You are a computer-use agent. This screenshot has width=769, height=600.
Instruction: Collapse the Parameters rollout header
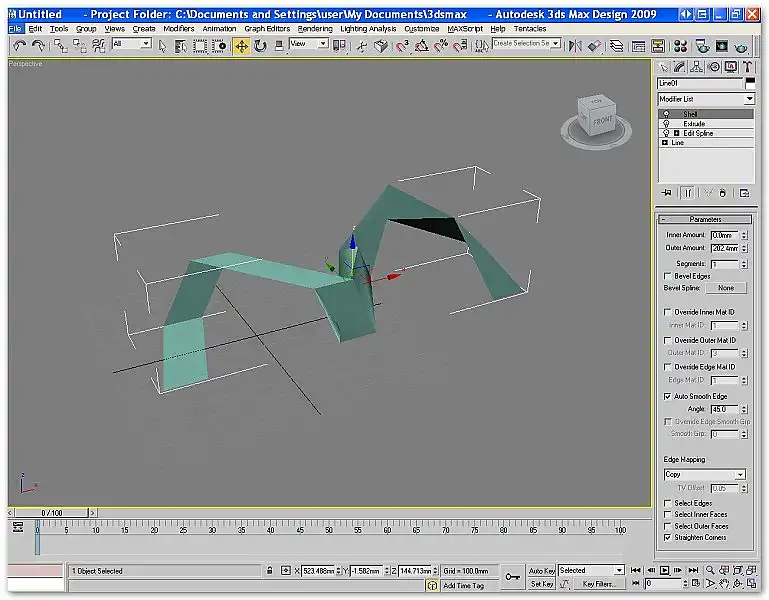click(706, 219)
